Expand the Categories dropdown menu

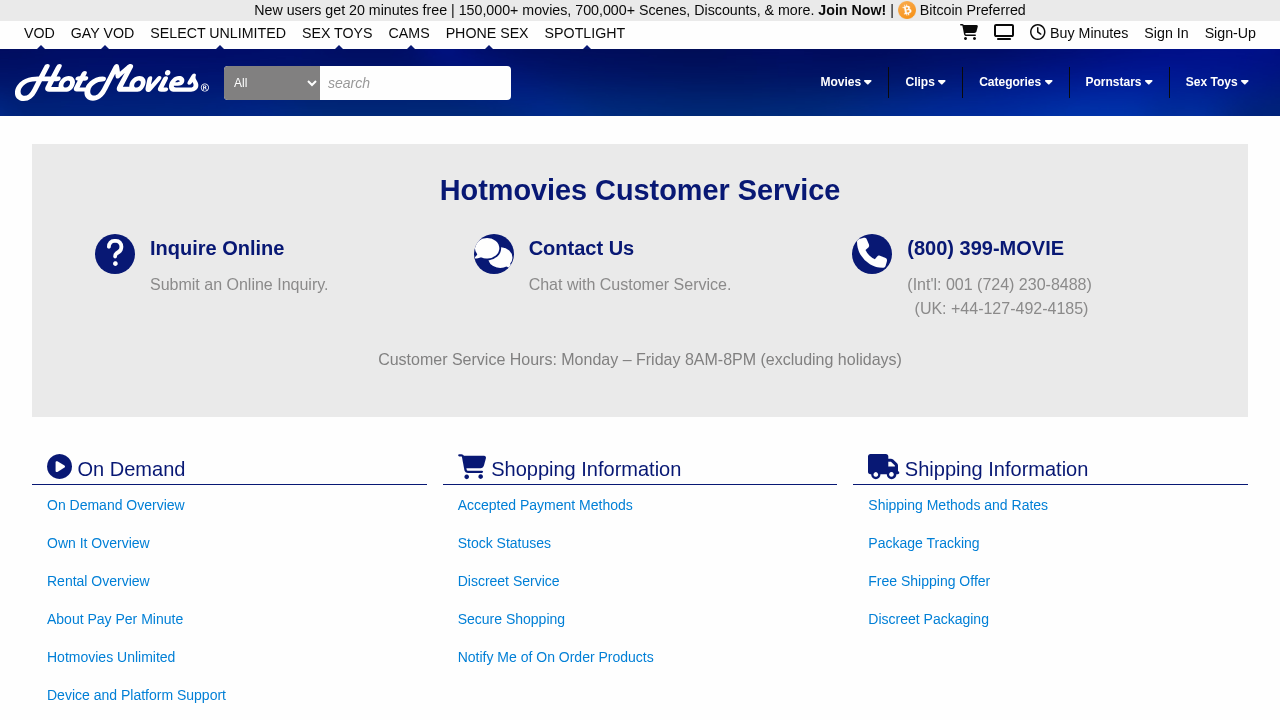click(x=1016, y=82)
